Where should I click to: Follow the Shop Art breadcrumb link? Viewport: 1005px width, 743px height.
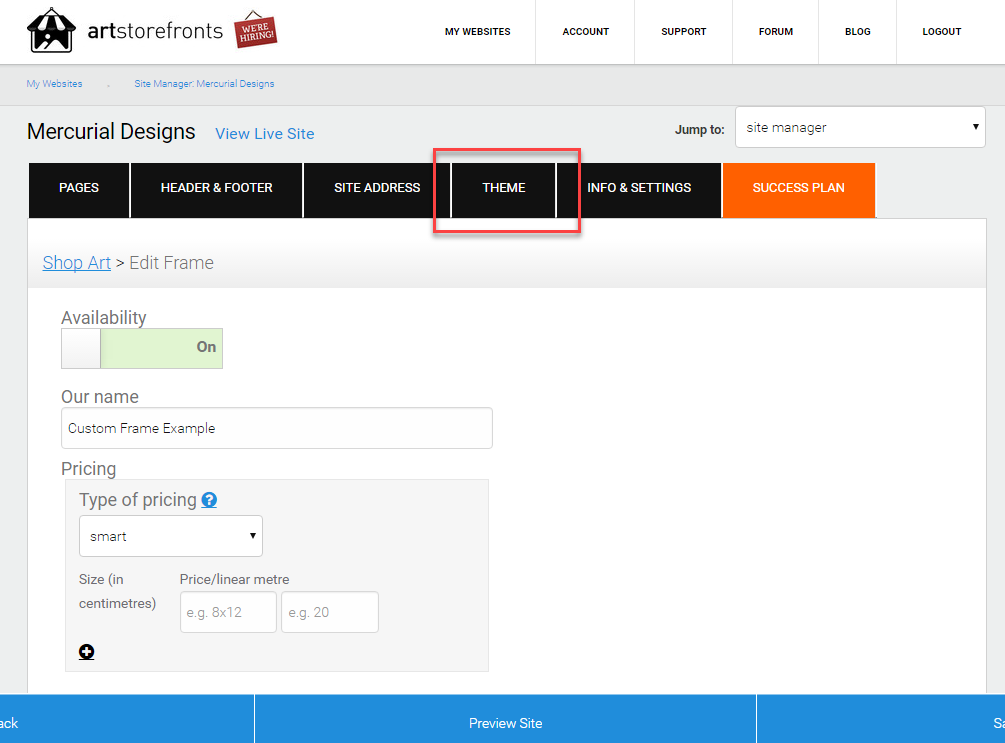click(x=76, y=263)
